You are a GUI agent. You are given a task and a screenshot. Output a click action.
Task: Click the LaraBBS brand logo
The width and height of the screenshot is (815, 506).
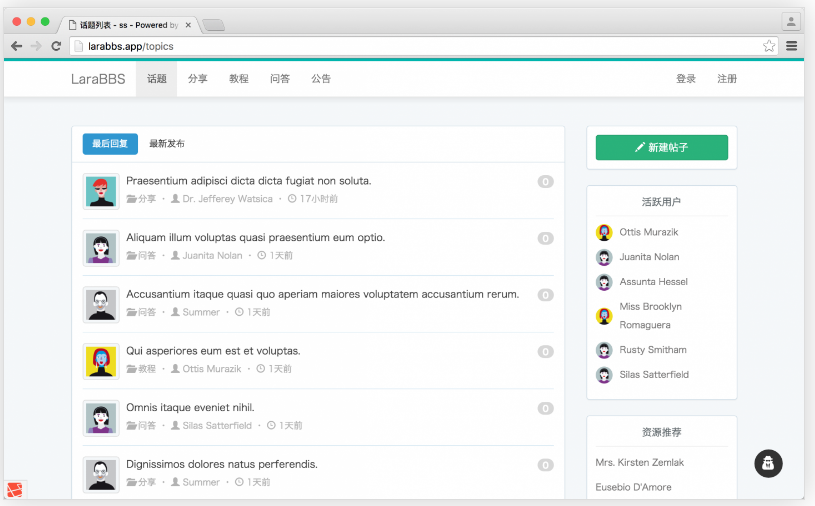tap(98, 79)
